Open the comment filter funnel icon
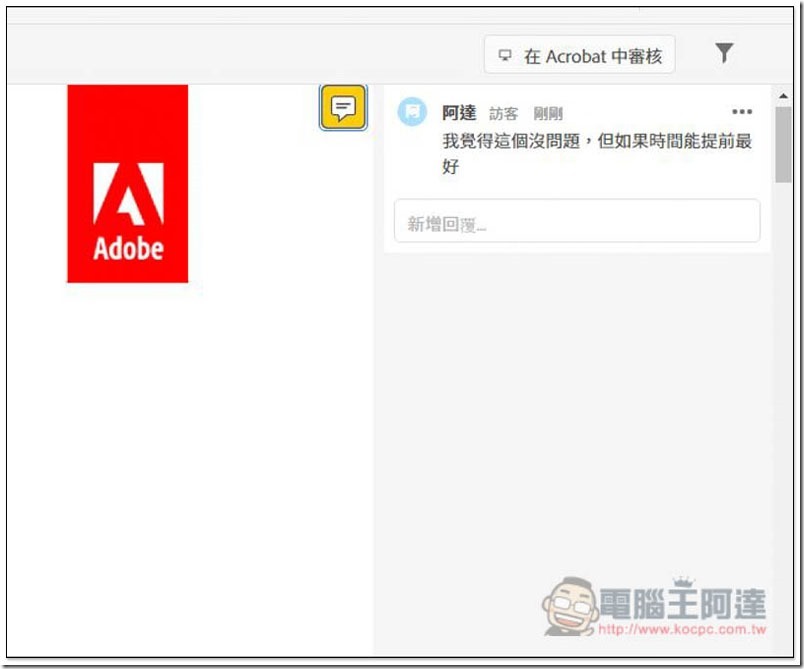The width and height of the screenshot is (804, 669). 724,53
